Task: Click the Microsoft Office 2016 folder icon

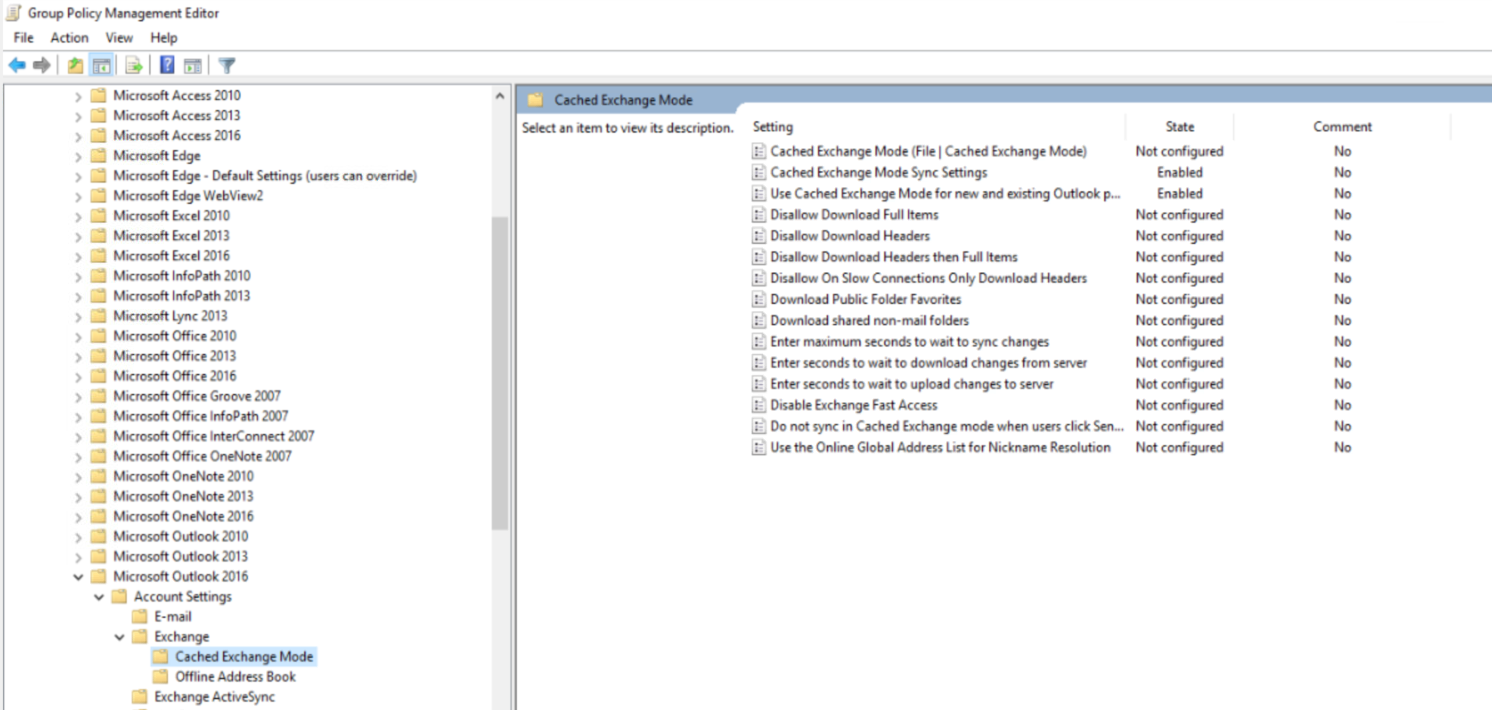Action: point(98,376)
